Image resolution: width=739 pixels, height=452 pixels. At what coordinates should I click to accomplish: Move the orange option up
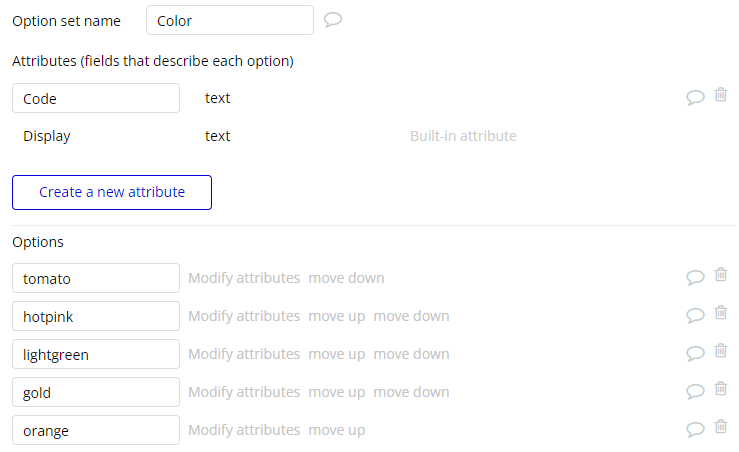coord(336,430)
